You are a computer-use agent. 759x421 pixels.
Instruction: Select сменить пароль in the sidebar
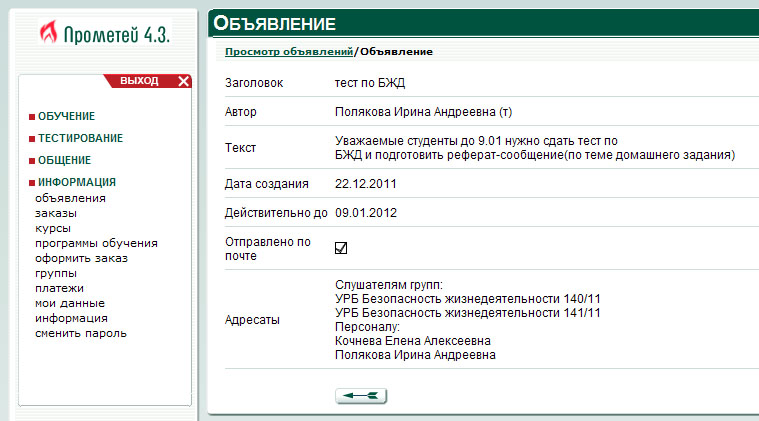pyautogui.click(x=81, y=333)
